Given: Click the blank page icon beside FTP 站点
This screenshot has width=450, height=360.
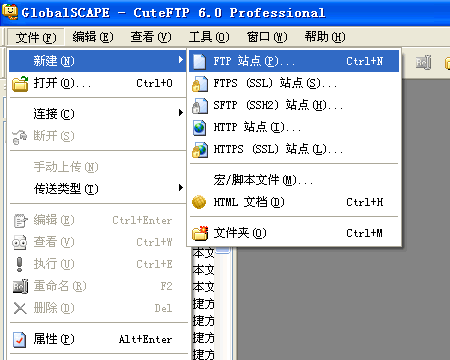Looking at the screenshot, I should [x=199, y=62].
